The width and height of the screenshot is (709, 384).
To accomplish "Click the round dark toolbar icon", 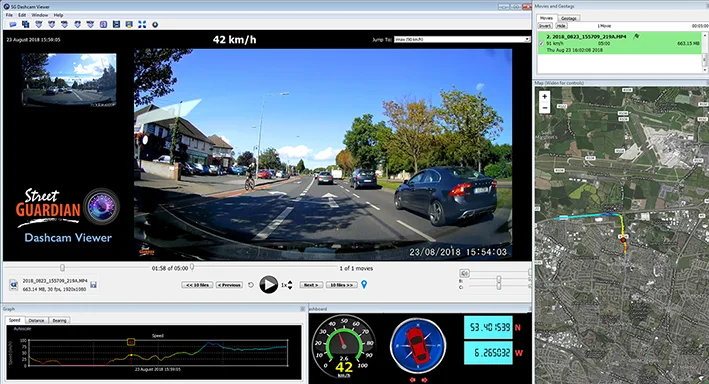I will point(155,24).
